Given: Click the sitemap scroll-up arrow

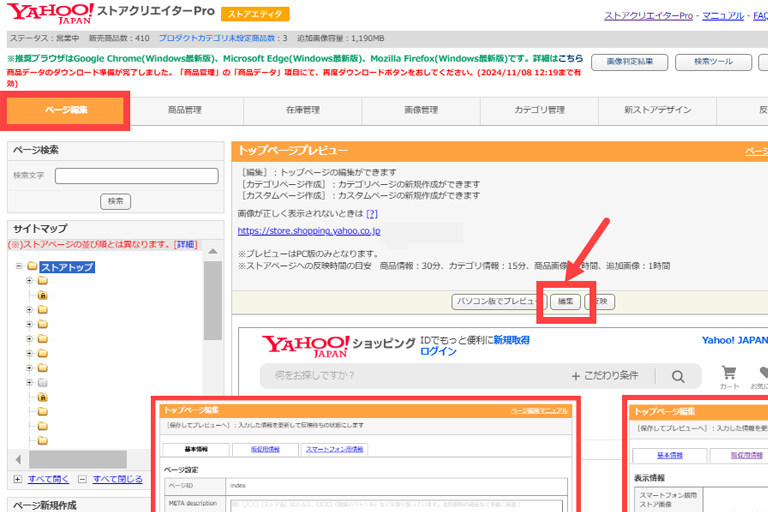Looking at the screenshot, I should coord(213,251).
